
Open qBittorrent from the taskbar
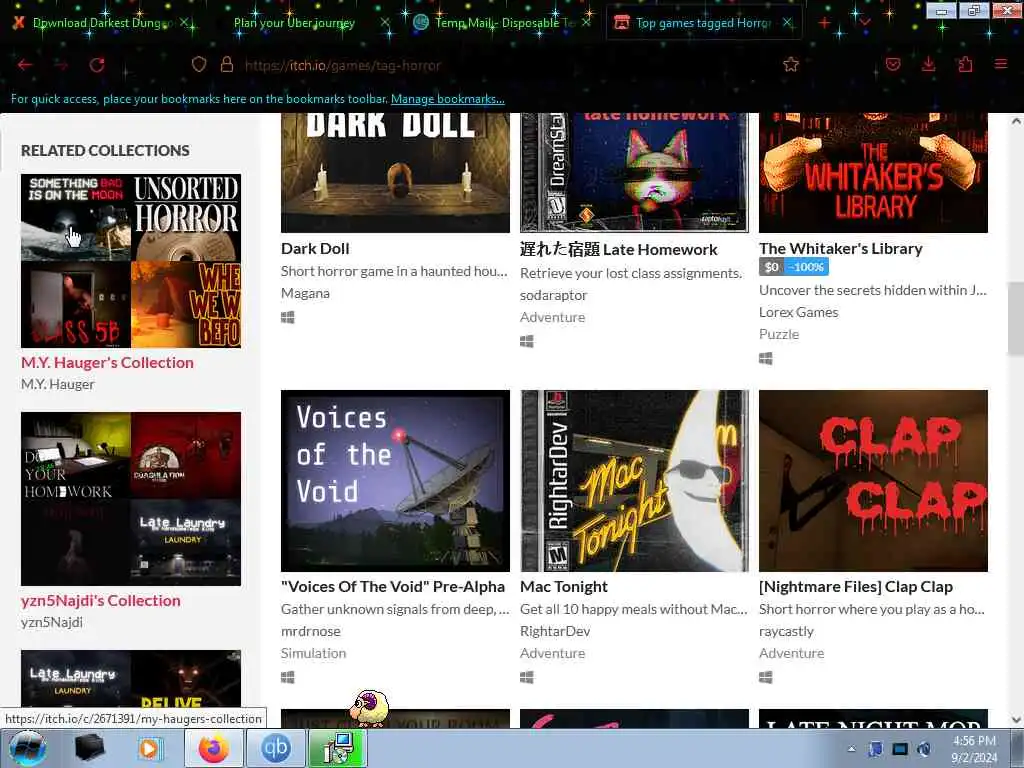tap(276, 748)
